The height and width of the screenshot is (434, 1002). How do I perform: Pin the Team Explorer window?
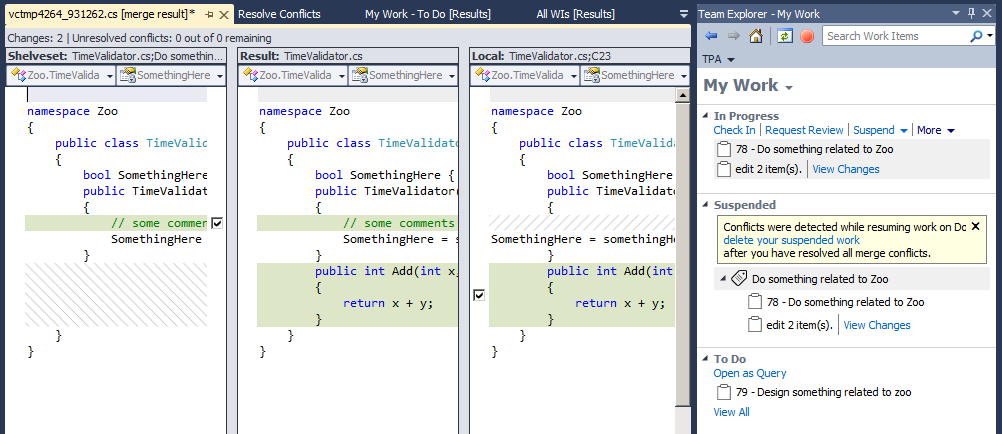pyautogui.click(x=971, y=12)
